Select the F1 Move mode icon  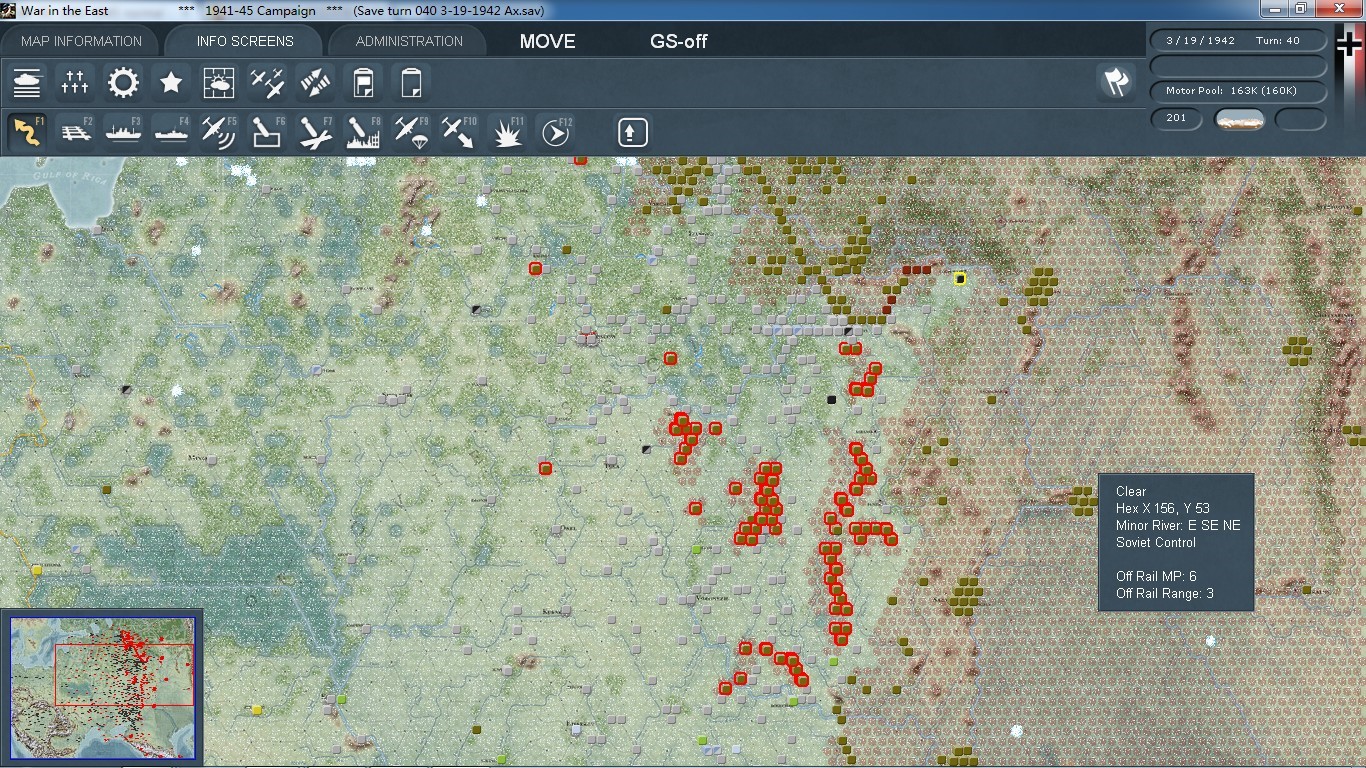coord(27,132)
